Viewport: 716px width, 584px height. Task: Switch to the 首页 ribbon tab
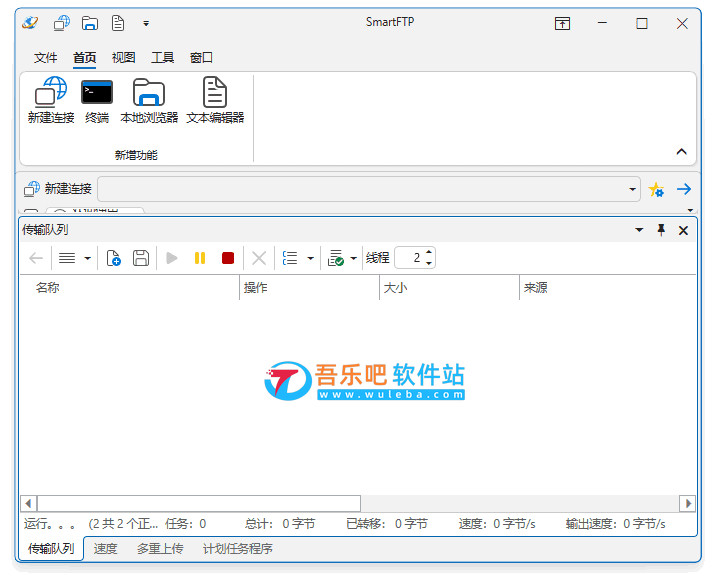[84, 58]
